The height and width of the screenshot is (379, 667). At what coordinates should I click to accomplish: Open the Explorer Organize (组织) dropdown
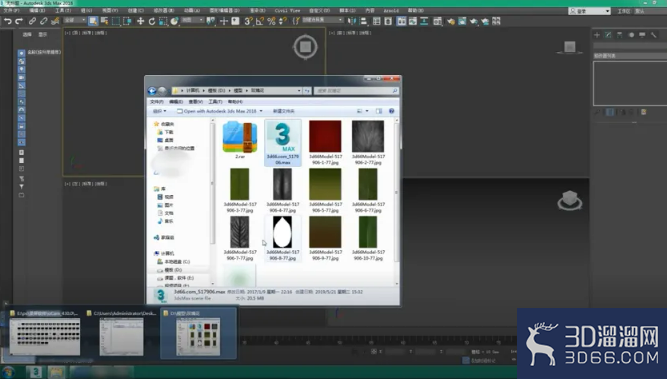point(160,111)
